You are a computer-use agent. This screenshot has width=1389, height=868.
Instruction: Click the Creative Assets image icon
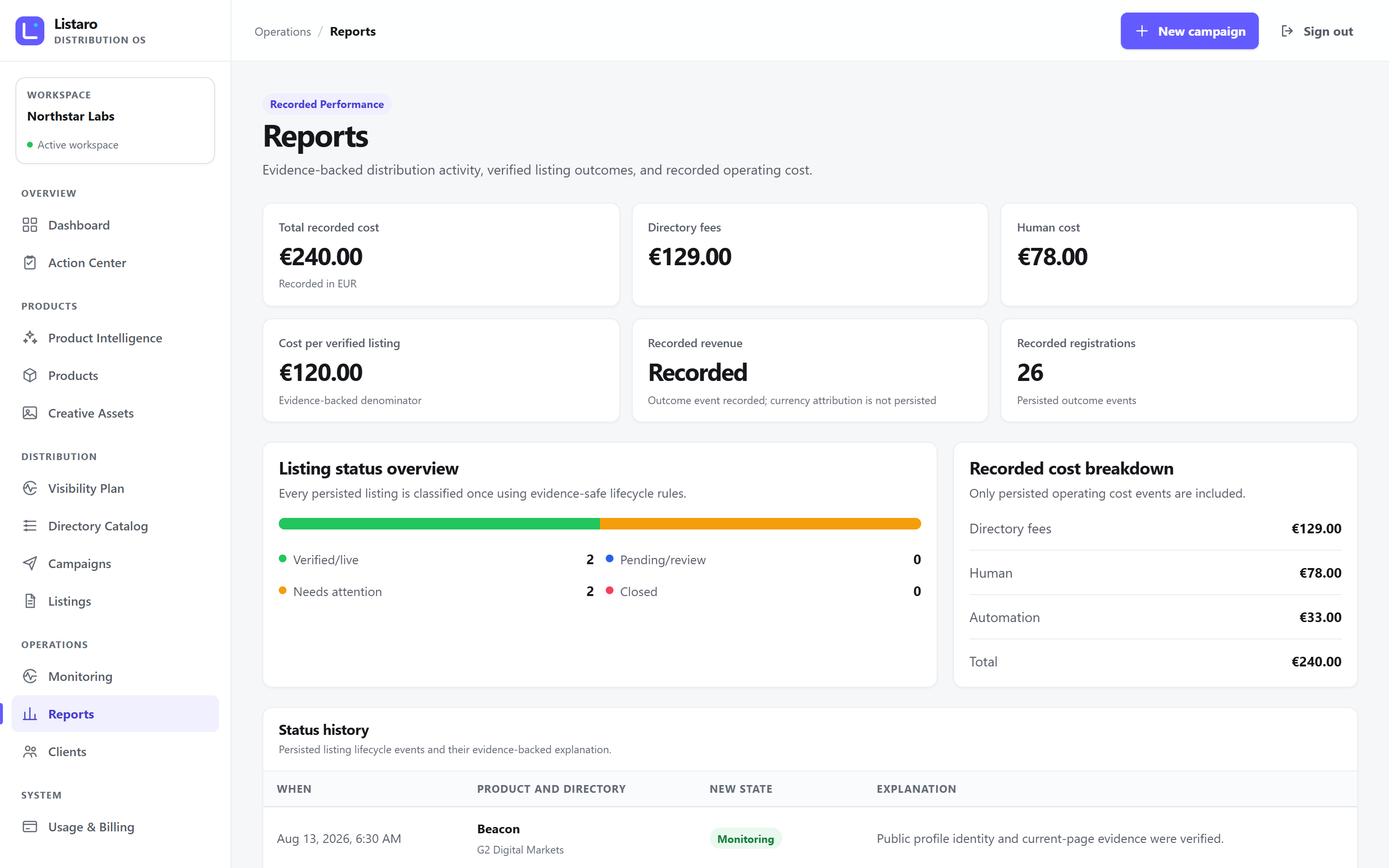pos(30,413)
